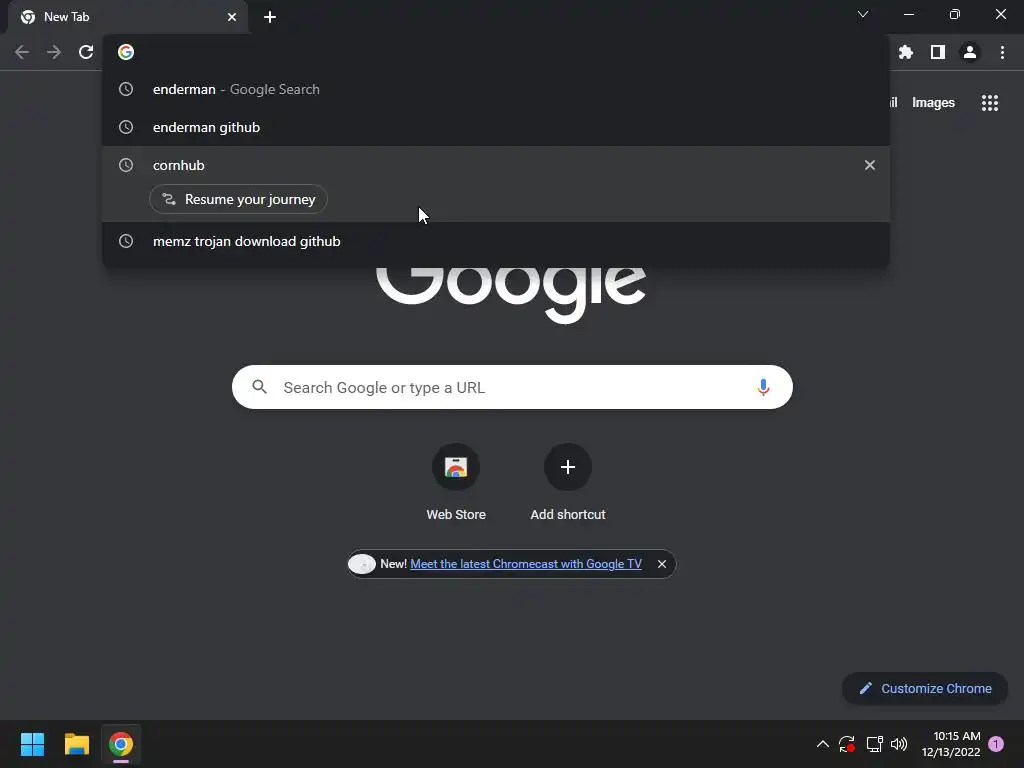Viewport: 1024px width, 768px height.
Task: Toggle the side panel icon
Action: tap(938, 52)
